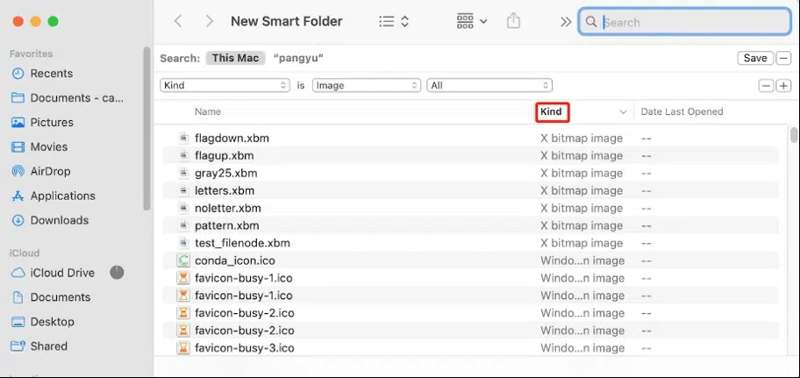Open the Kind criteria attribute popup

pyautogui.click(x=226, y=86)
